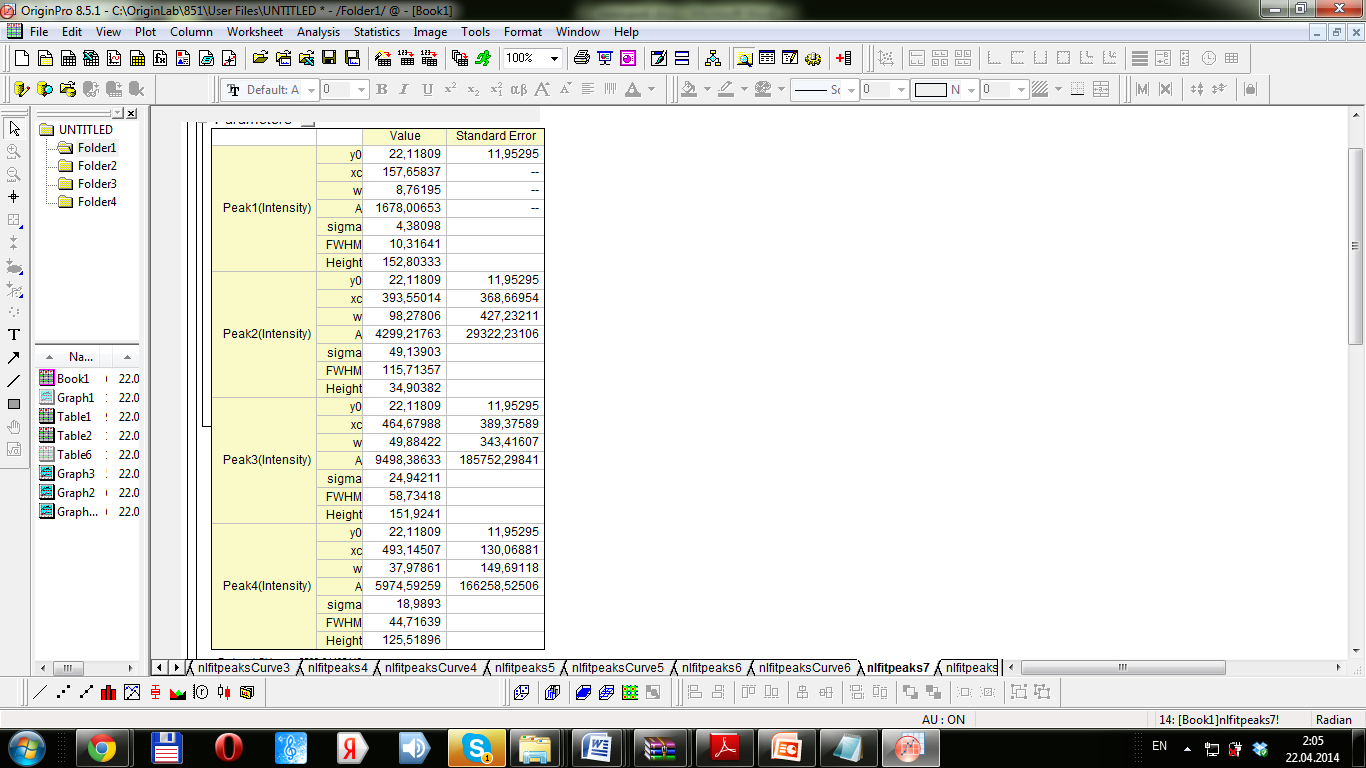1366x768 pixels.
Task: Click the Box chart plot icon
Action: coord(156,691)
